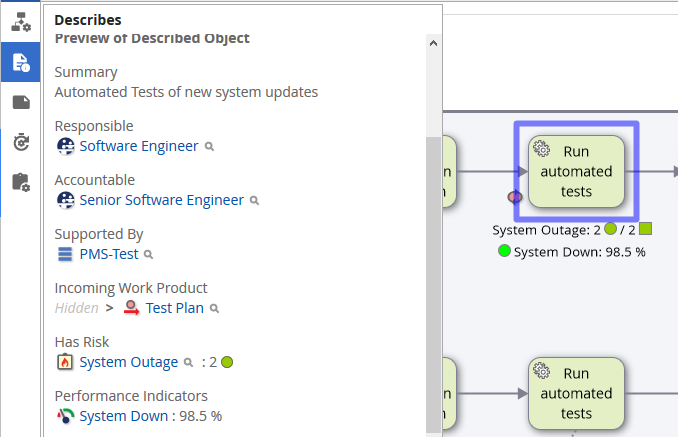The height and width of the screenshot is (437, 678).
Task: Click the tag label sidebar icon
Action: click(x=21, y=102)
